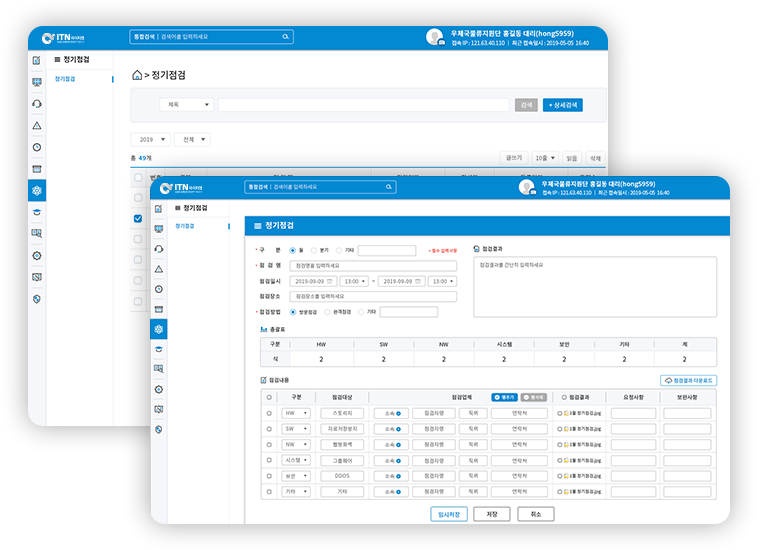The height and width of the screenshot is (550, 760).
Task: Open highlighted gear icon in front window sidebar
Action: (x=158, y=330)
